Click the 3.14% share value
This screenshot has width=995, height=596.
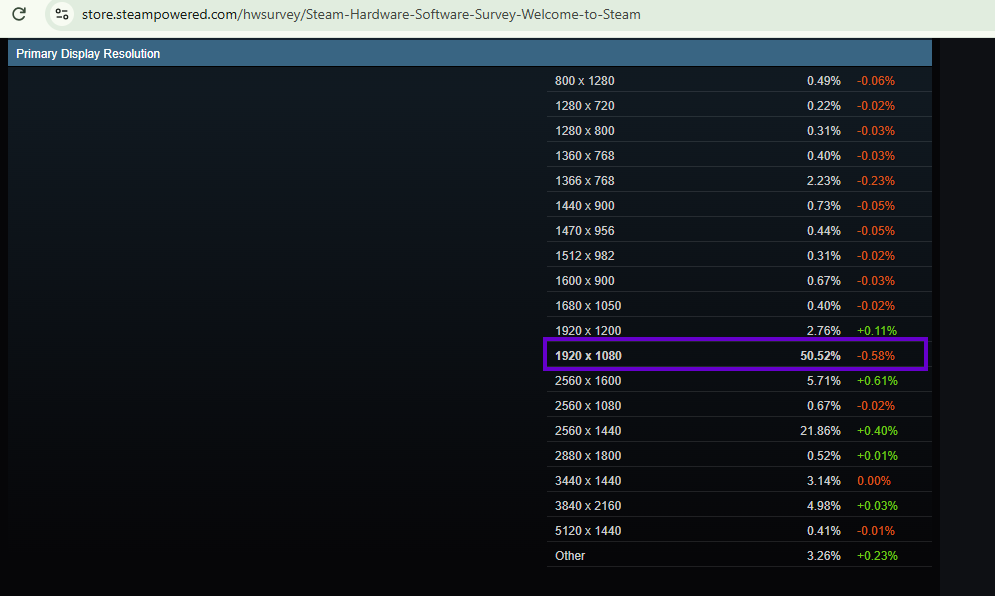pyautogui.click(x=824, y=480)
